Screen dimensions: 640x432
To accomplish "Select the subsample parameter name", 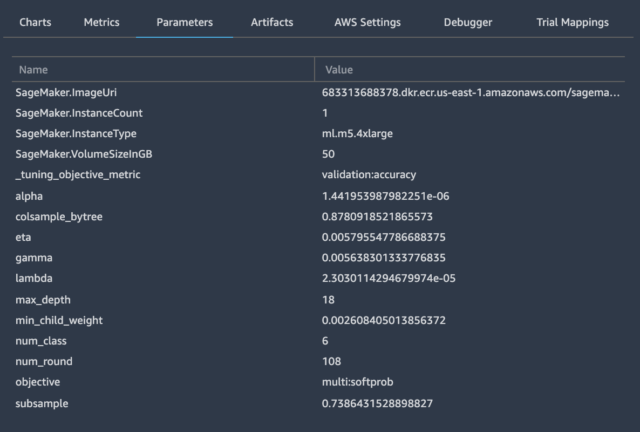I will [42, 404].
